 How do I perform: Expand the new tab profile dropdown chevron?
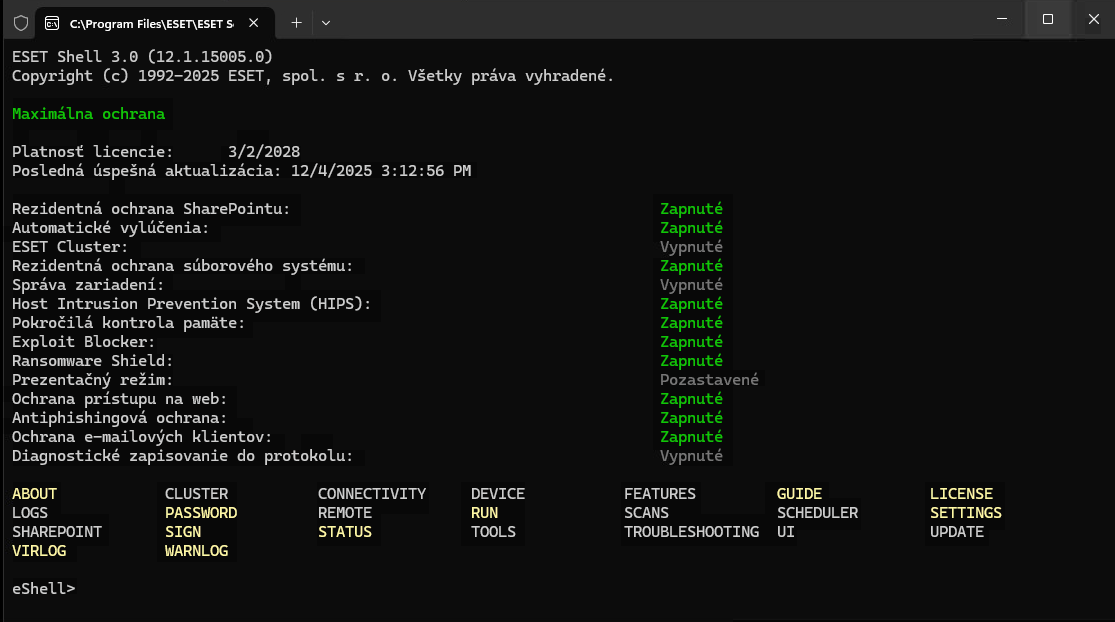click(x=326, y=22)
